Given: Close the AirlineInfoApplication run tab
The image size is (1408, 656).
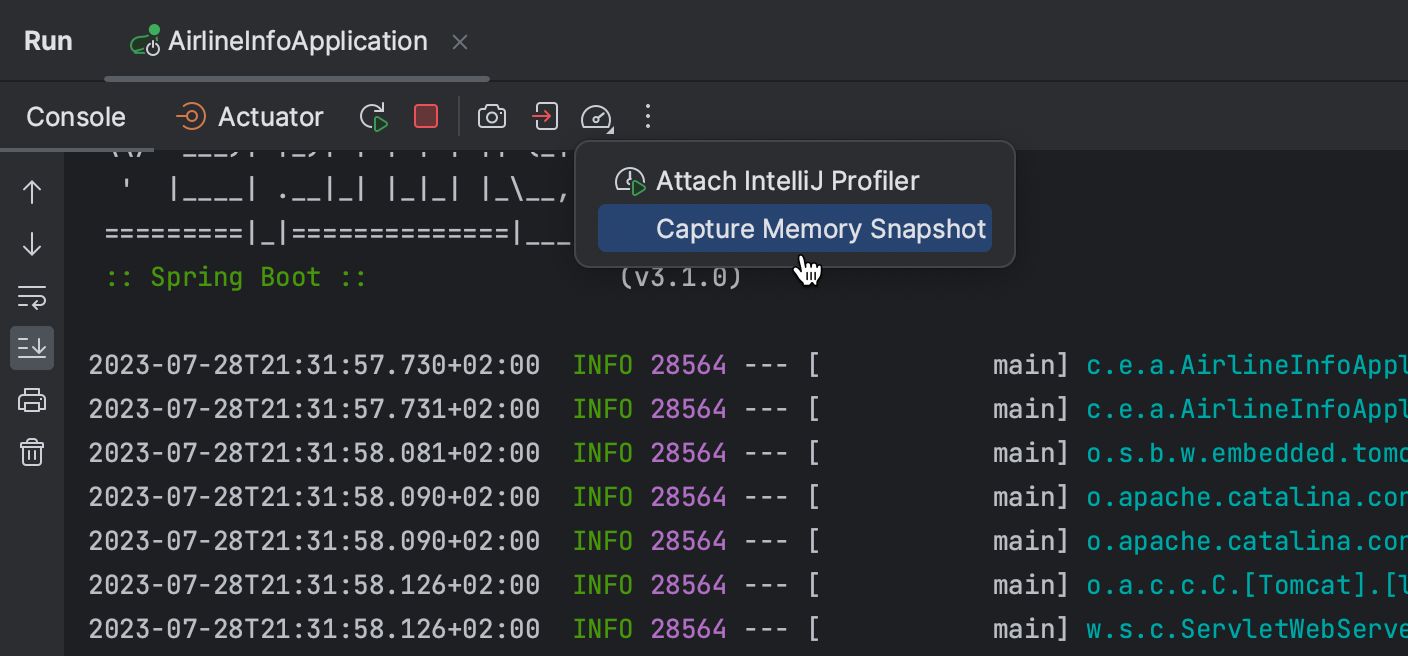Looking at the screenshot, I should [x=459, y=41].
